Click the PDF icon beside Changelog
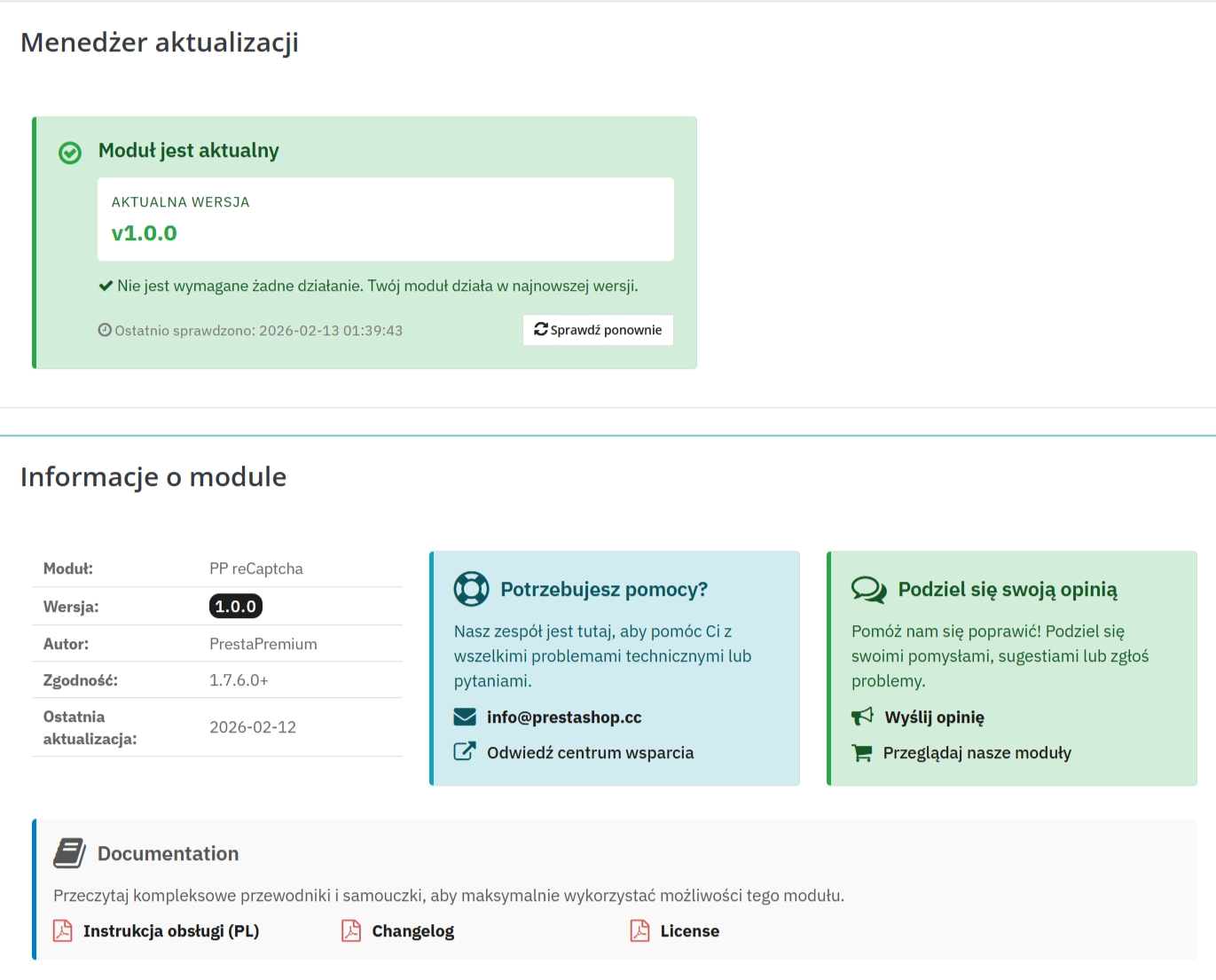This screenshot has width=1216, height=980. pyautogui.click(x=351, y=931)
